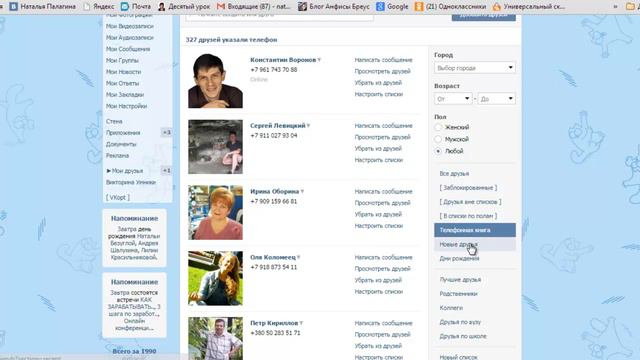Open Петр Кириллов profile photo
The height and width of the screenshot is (360, 640).
[x=215, y=338]
